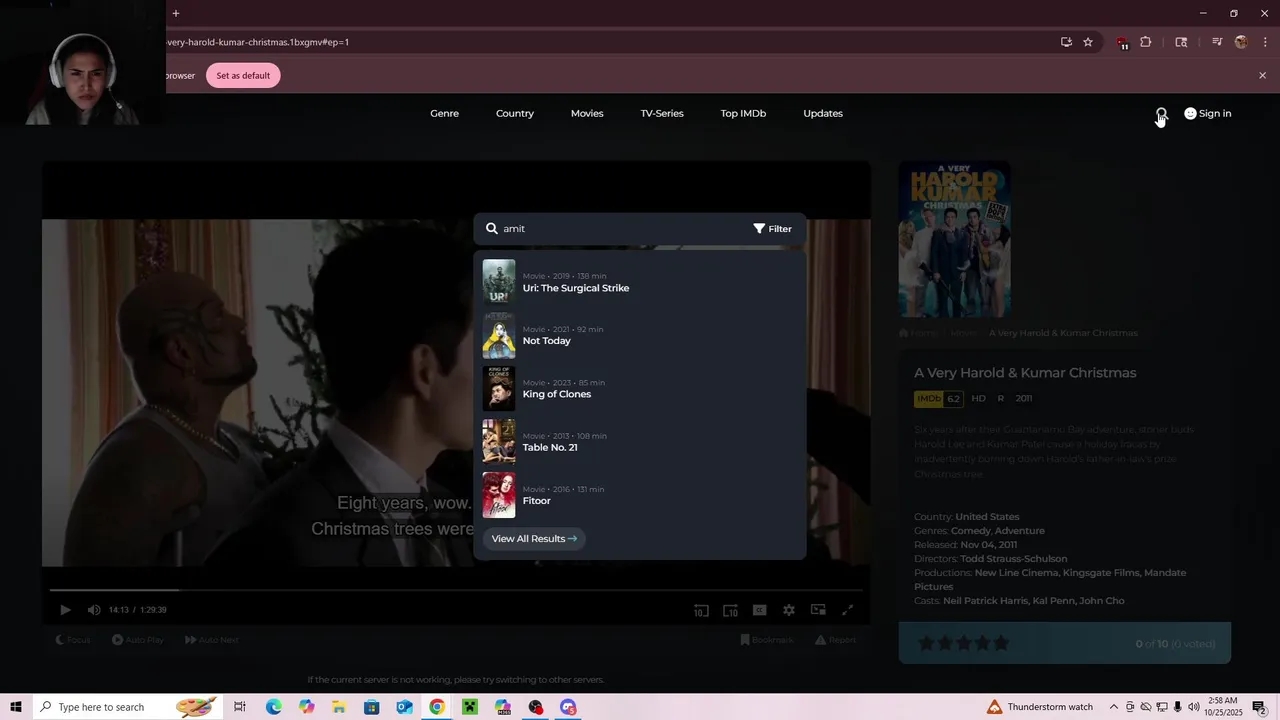This screenshot has width=1280, height=720.
Task: Toggle Auto Play option
Action: [138, 640]
